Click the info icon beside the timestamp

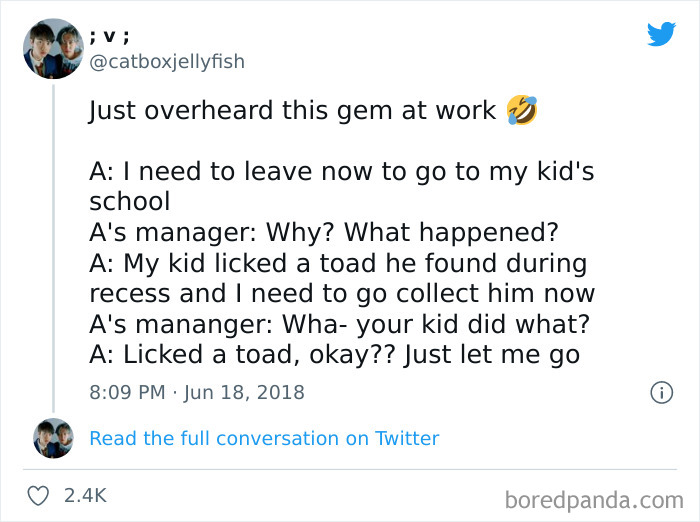coord(661,393)
